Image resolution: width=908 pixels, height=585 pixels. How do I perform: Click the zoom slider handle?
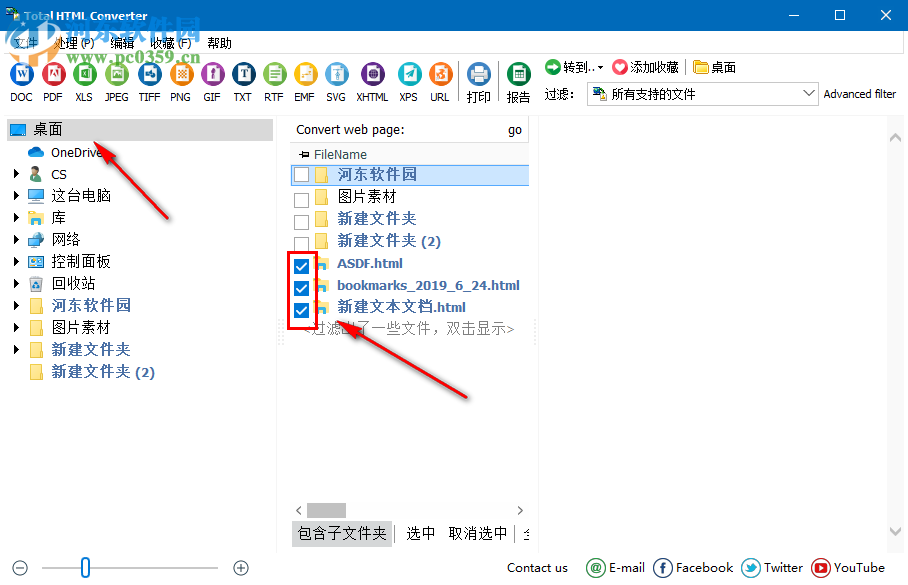85,568
